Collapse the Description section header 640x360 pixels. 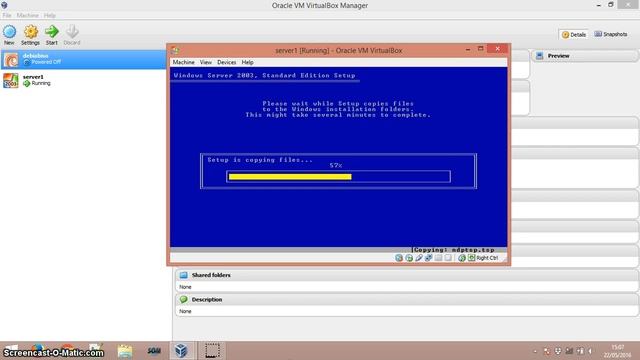(407, 299)
